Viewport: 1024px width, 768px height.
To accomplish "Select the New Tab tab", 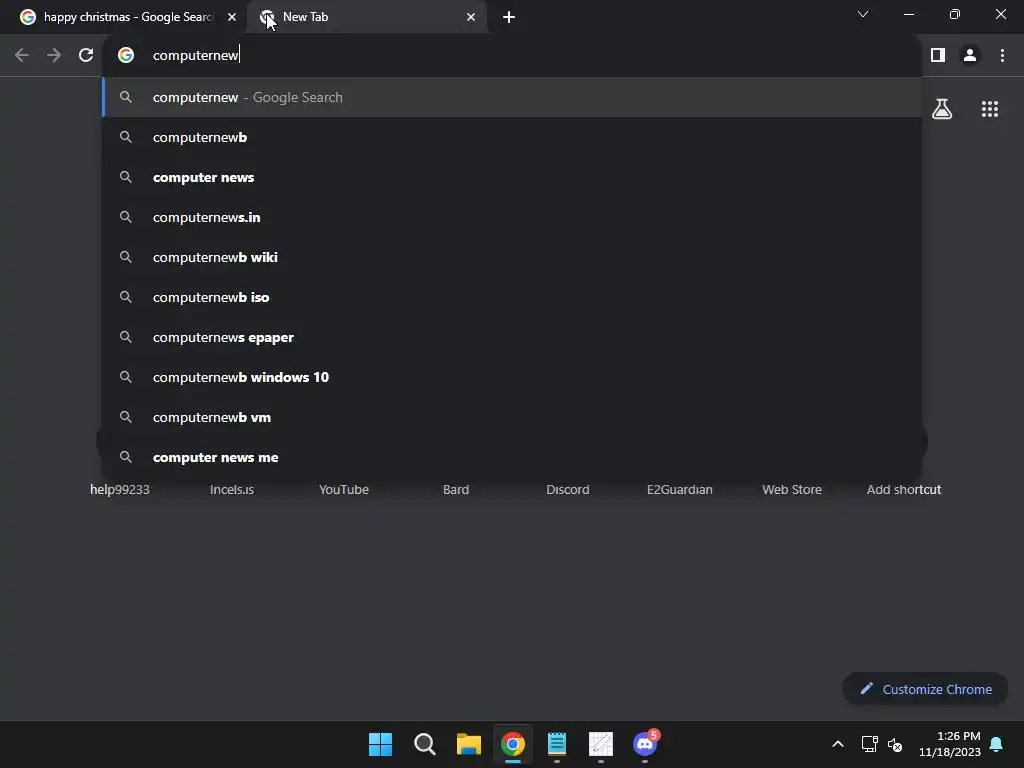I will [366, 17].
